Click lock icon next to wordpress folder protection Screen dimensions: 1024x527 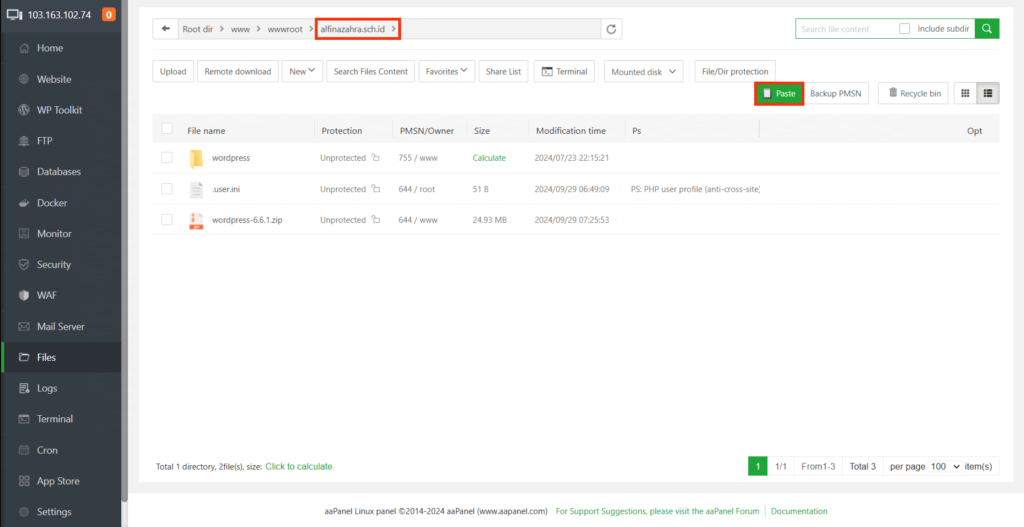point(376,158)
